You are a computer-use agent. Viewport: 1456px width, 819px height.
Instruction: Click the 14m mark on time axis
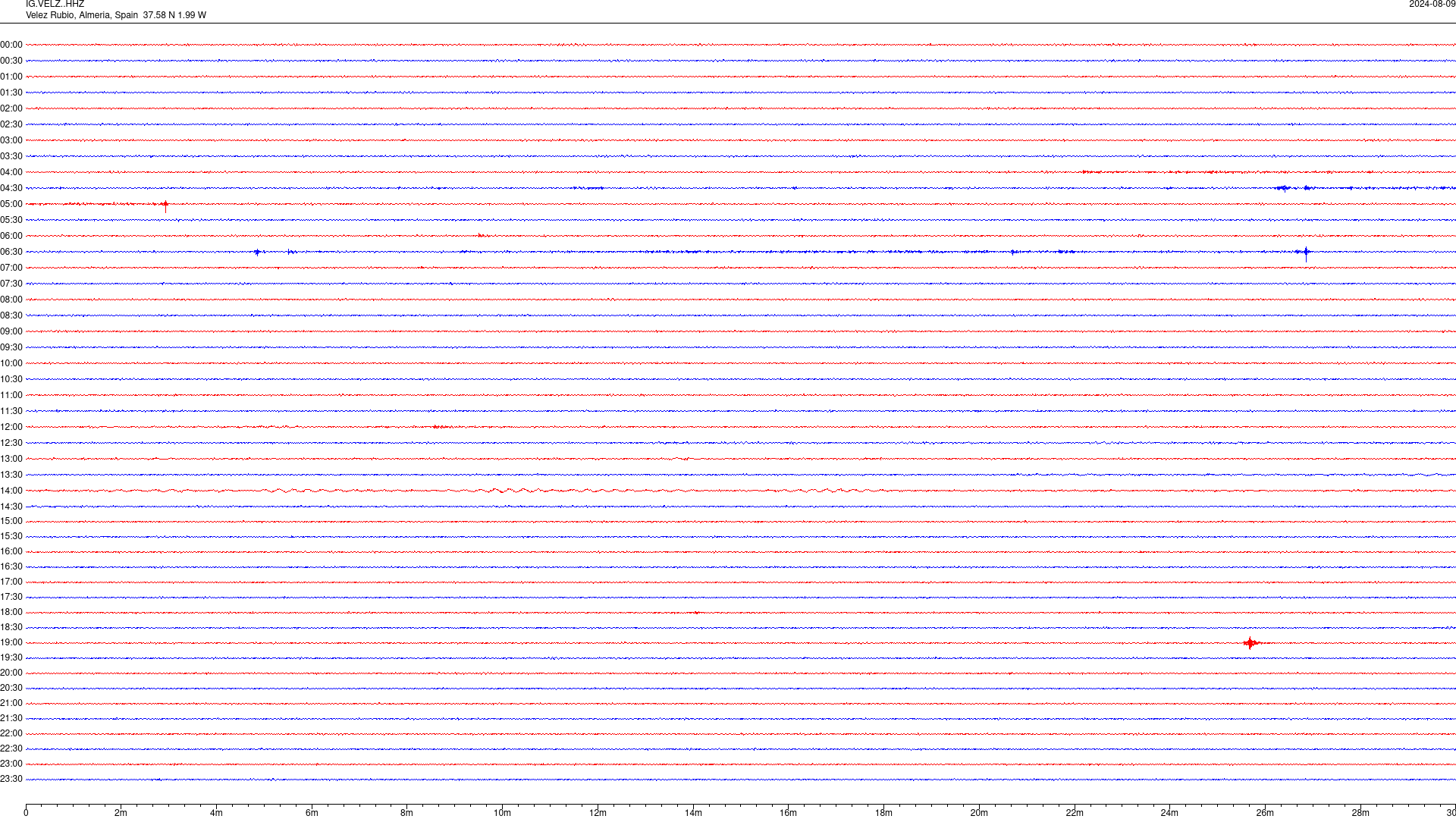tap(693, 813)
